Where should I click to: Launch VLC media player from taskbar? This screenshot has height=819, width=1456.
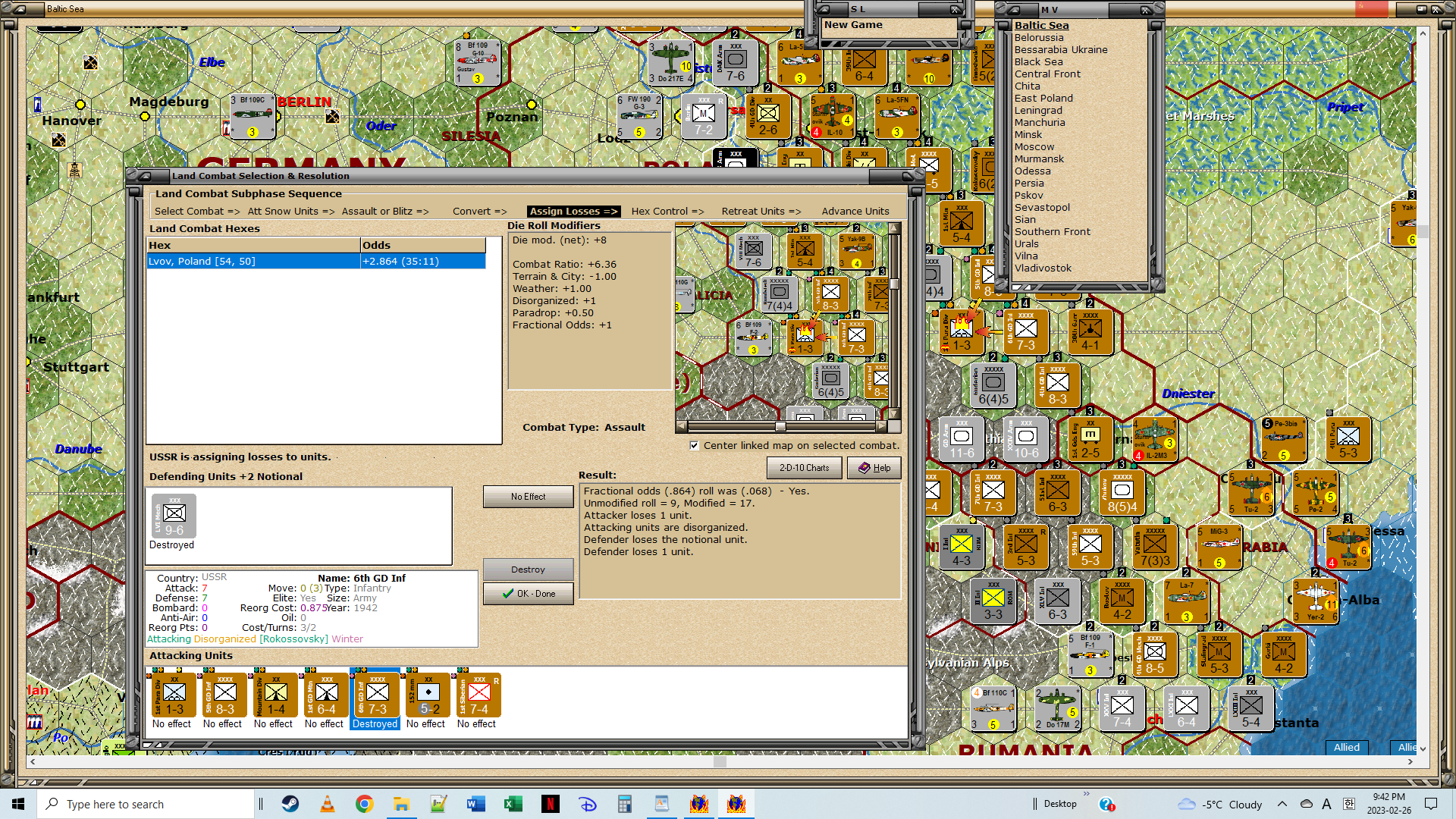click(x=327, y=804)
